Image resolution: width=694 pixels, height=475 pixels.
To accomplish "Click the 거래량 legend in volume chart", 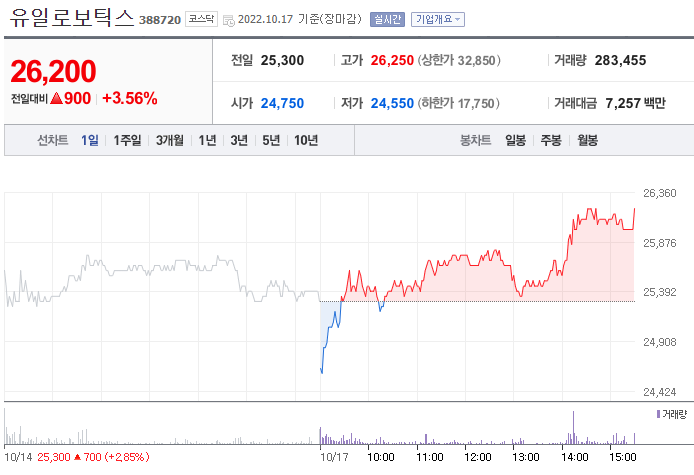I will click(672, 414).
